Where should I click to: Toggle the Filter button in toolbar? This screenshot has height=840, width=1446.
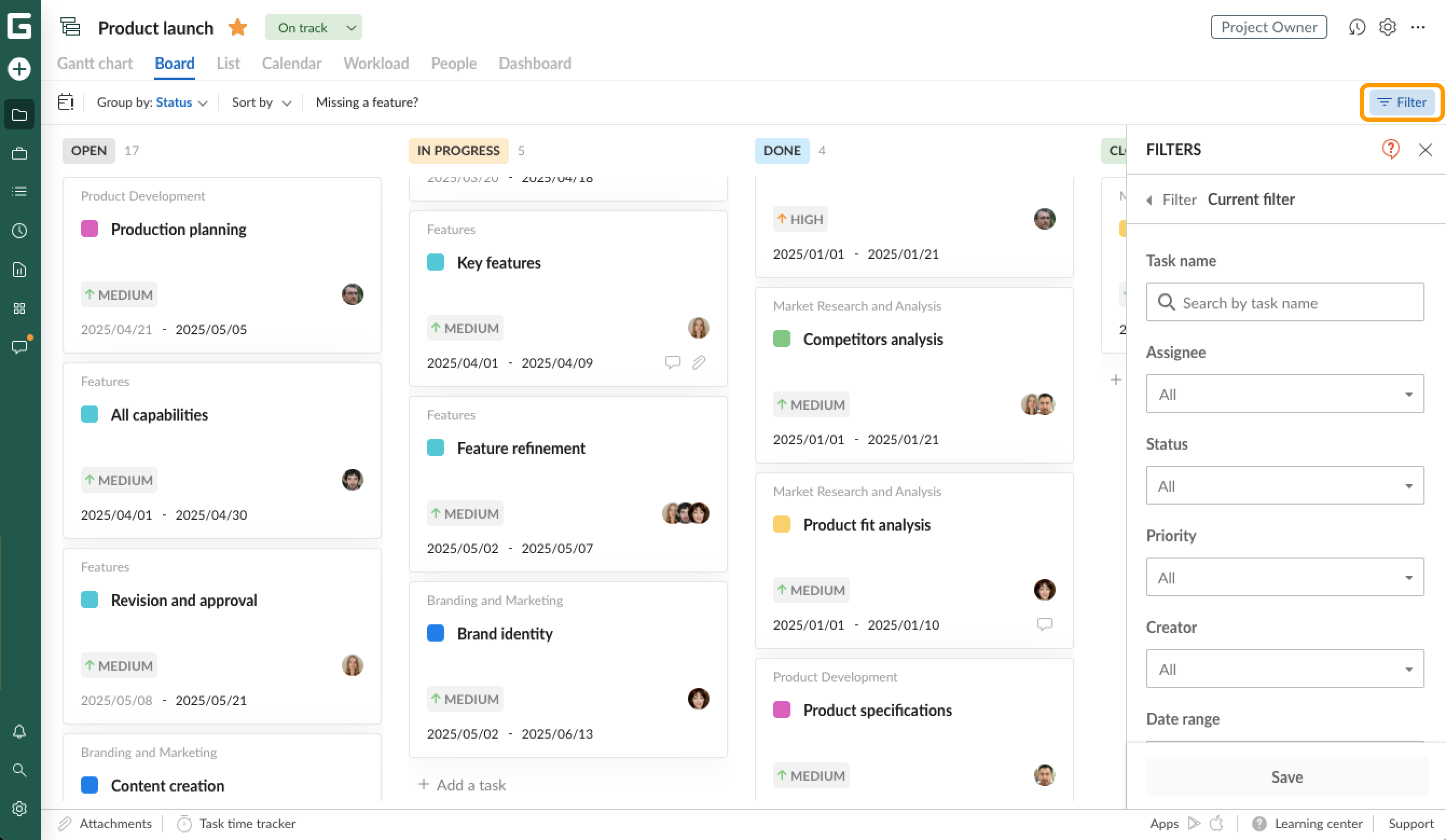point(1401,102)
